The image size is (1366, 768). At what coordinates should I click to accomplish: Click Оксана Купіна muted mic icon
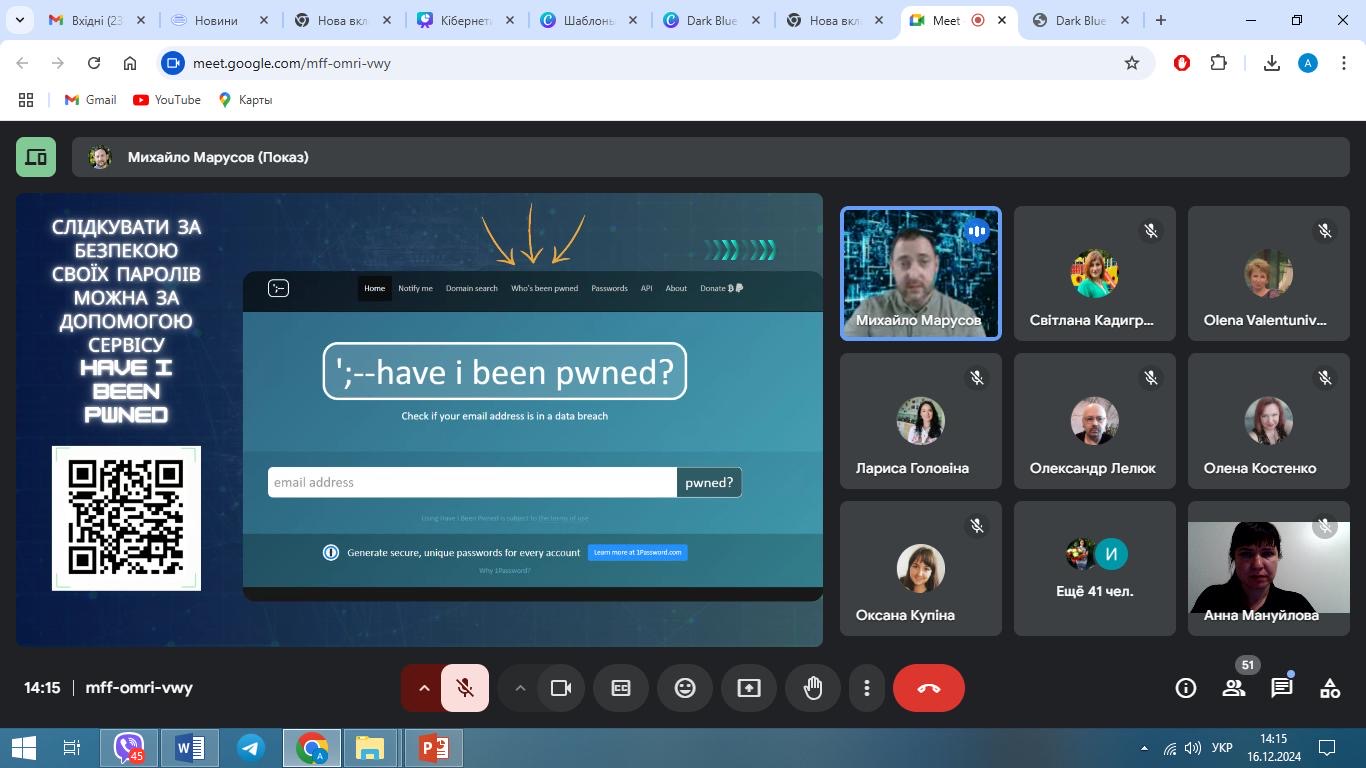[x=977, y=525]
